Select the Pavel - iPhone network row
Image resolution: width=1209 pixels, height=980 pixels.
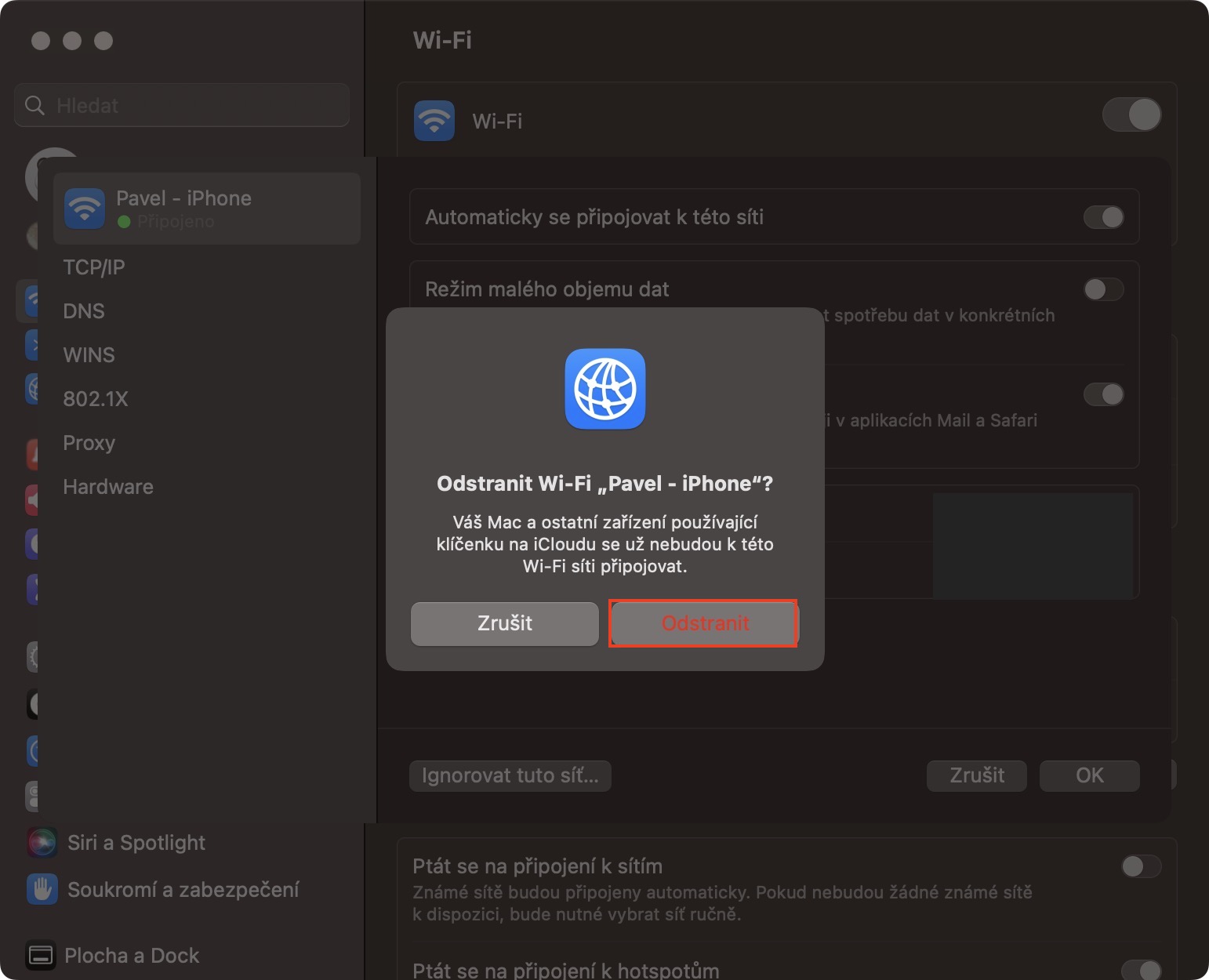point(207,208)
